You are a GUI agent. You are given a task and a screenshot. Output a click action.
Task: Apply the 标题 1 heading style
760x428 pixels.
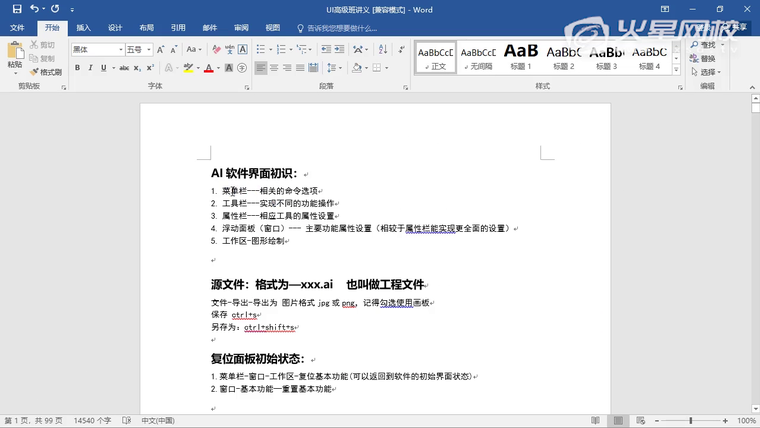tap(520, 56)
